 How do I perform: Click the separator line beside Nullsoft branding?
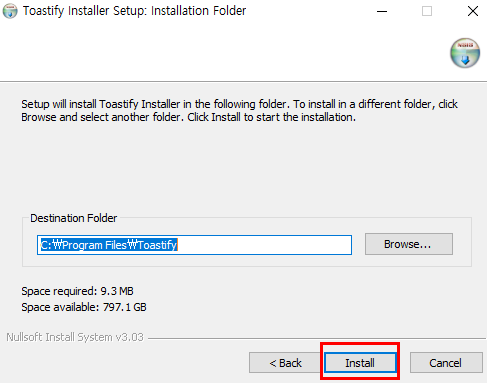(317, 338)
